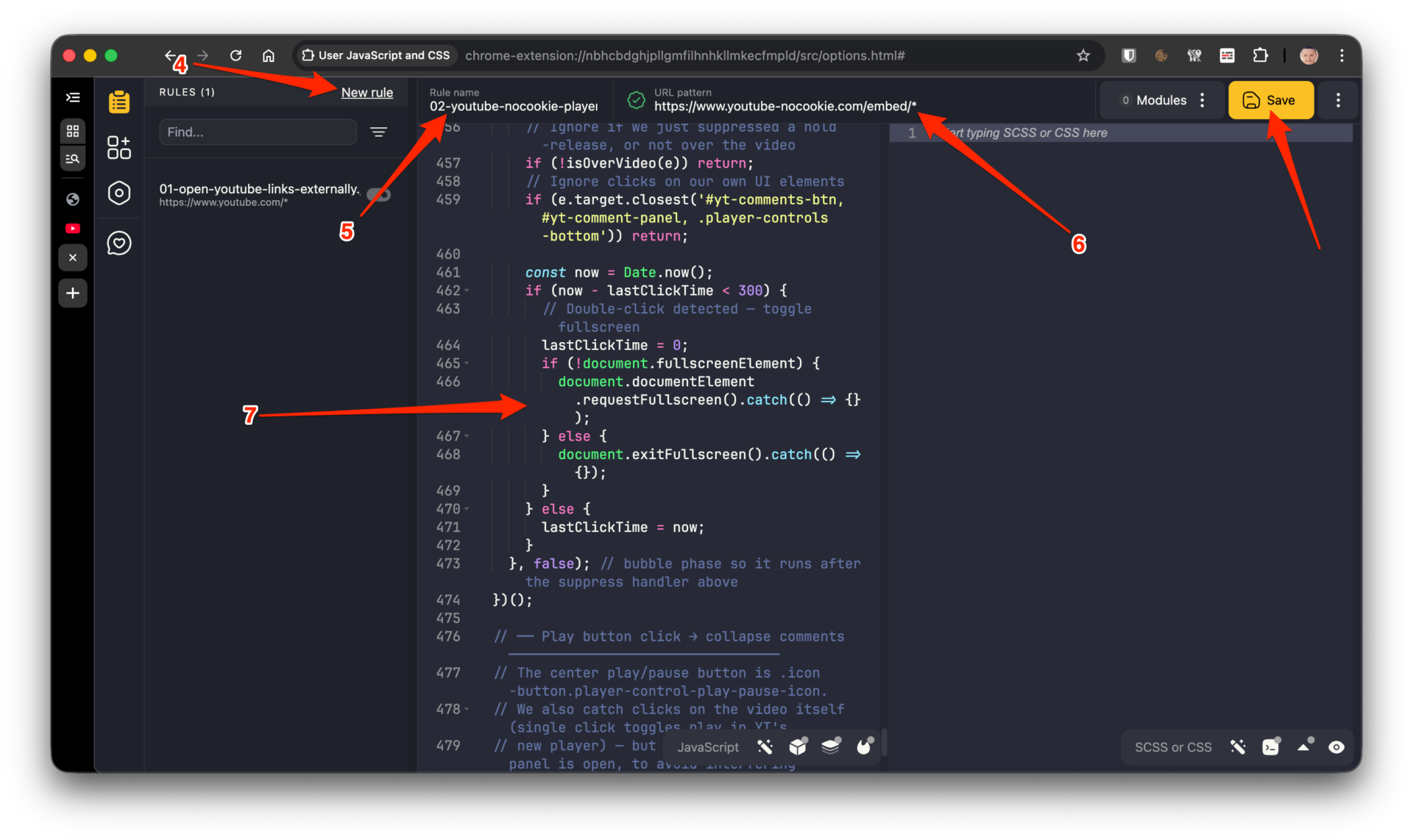Go forward with browser forward arrow
Viewport: 1413px width, 840px height.
(x=204, y=55)
